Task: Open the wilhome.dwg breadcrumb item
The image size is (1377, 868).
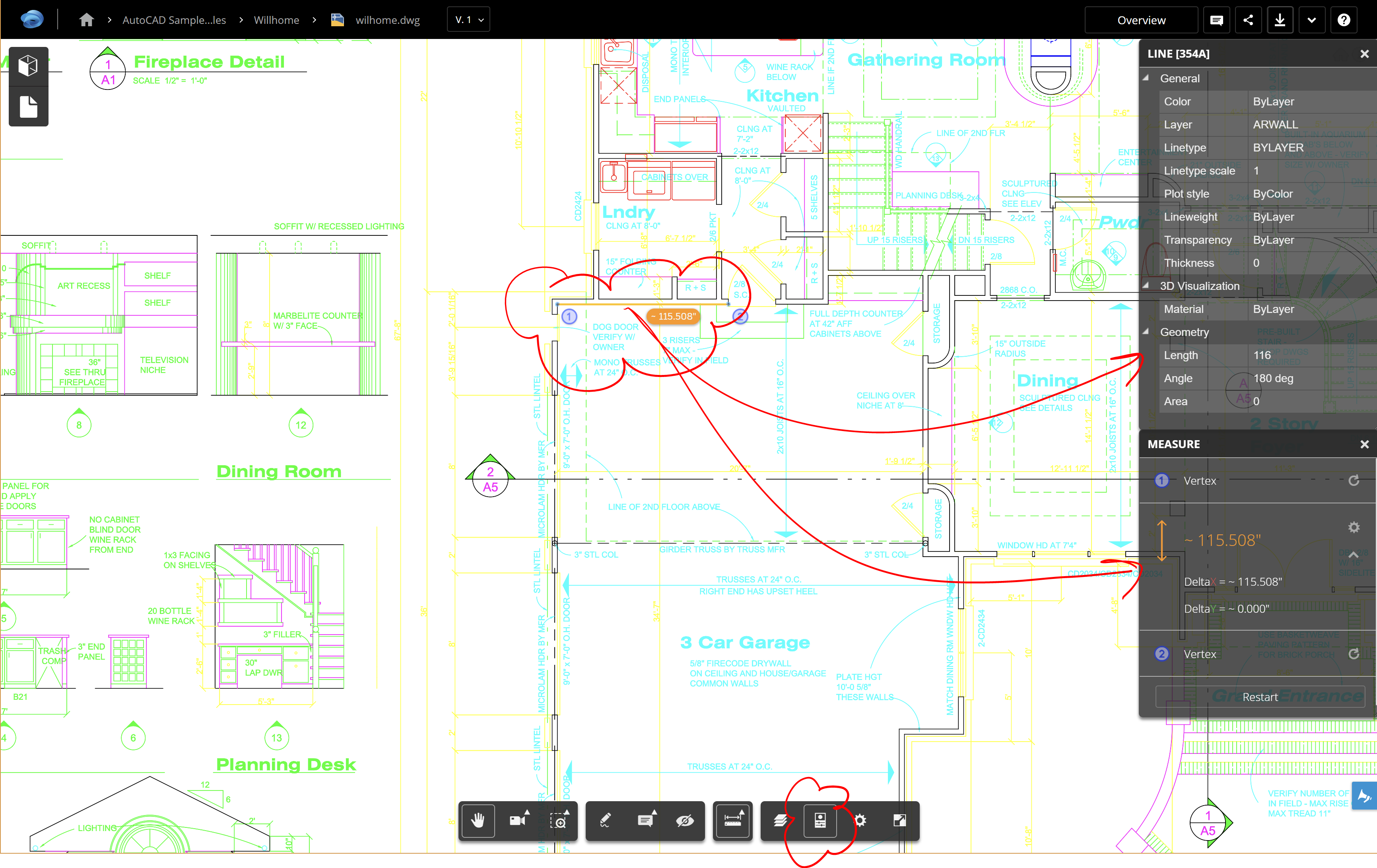Action: coord(388,19)
